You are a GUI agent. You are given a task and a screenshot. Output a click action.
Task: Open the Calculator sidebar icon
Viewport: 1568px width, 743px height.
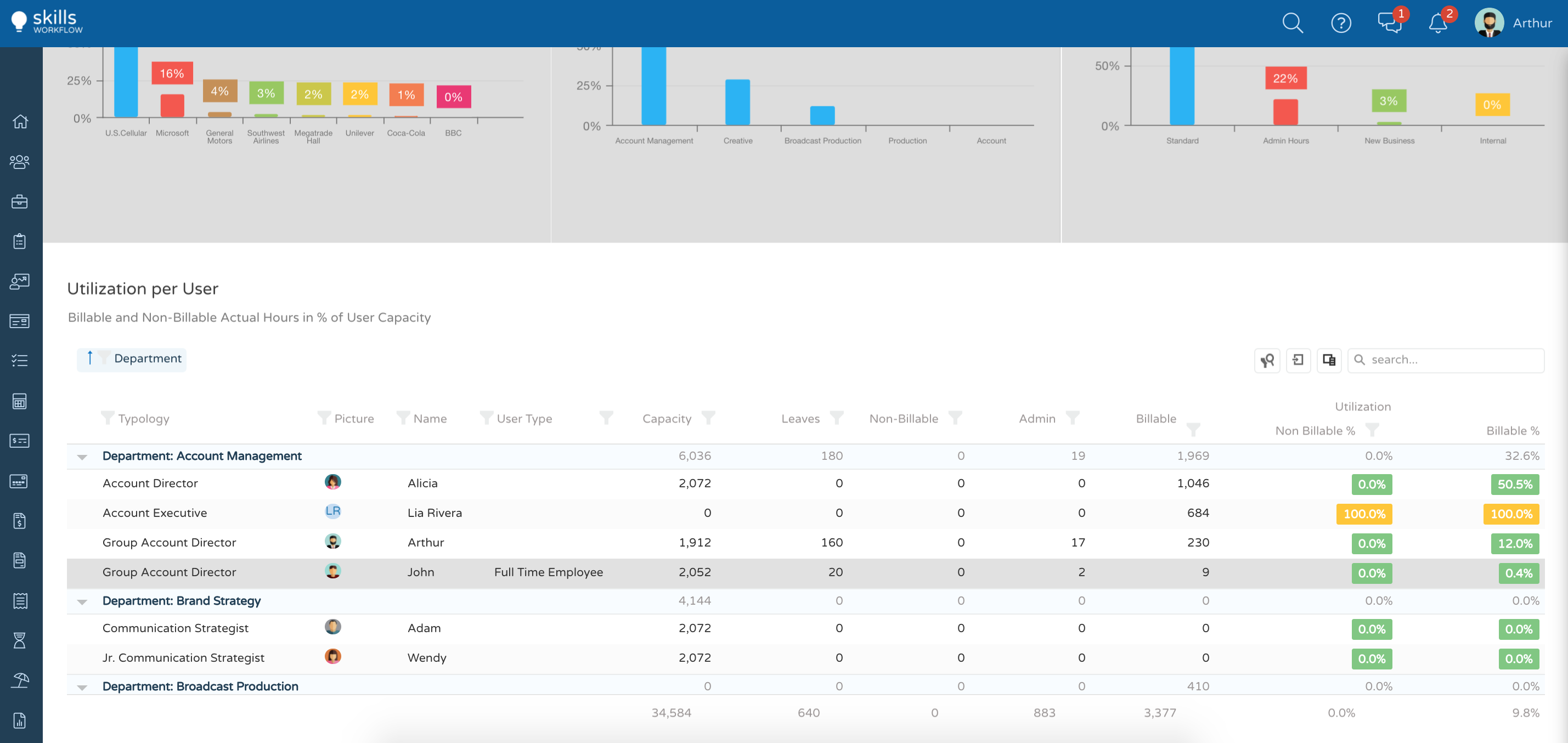point(20,401)
